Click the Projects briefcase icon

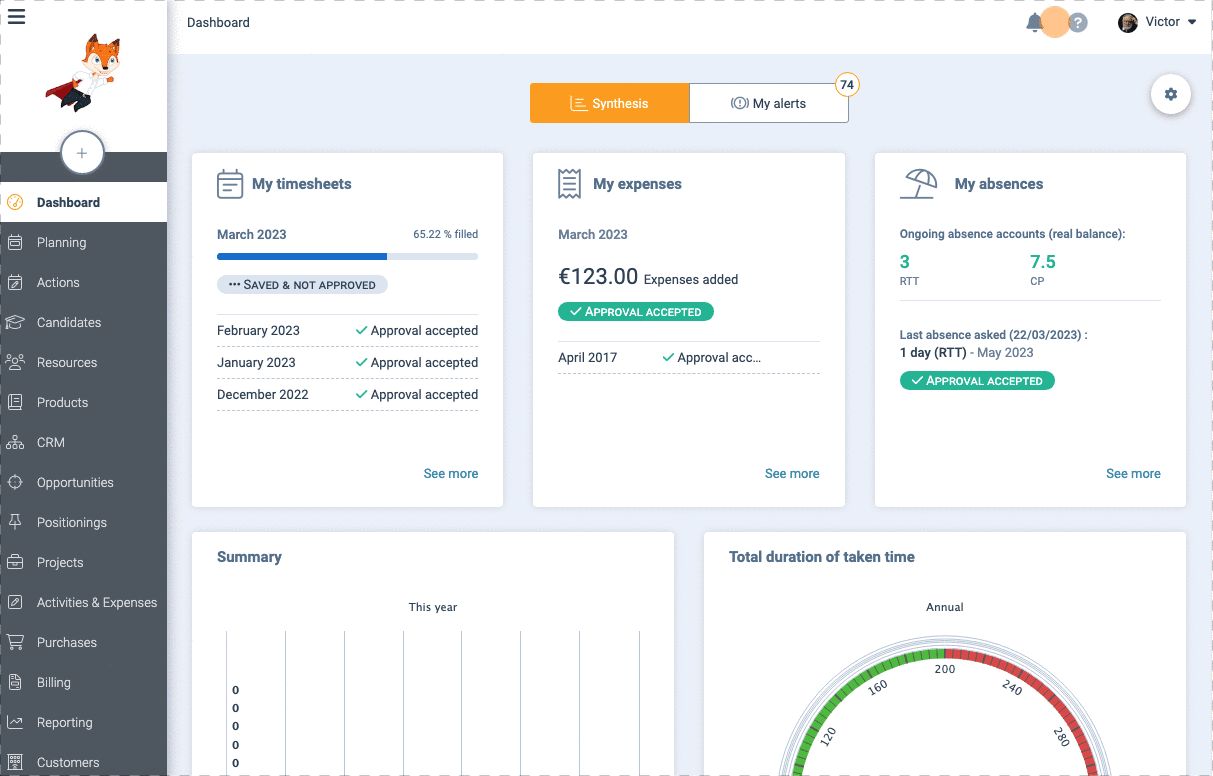click(x=15, y=562)
